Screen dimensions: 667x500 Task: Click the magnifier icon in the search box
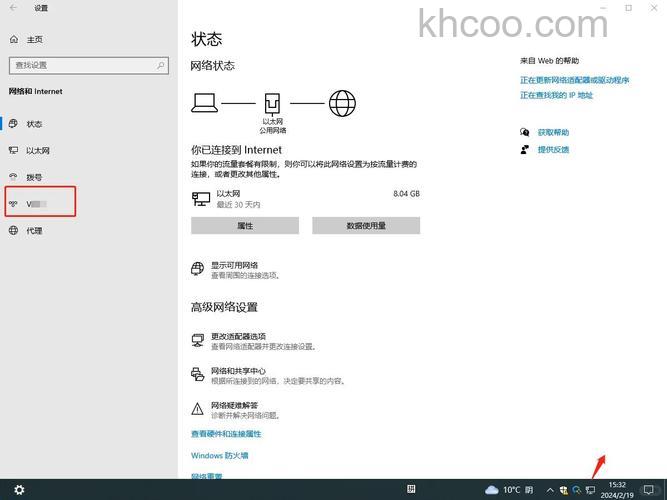point(160,66)
